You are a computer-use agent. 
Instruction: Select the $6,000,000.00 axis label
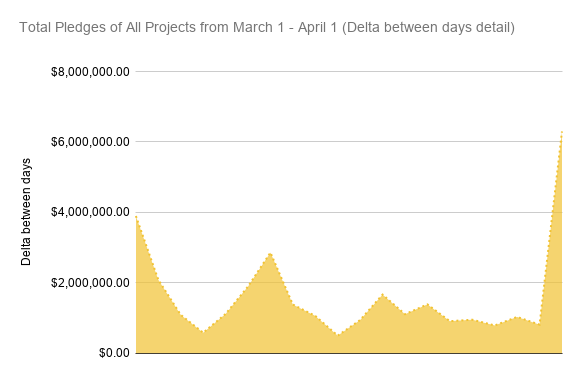pyautogui.click(x=90, y=142)
